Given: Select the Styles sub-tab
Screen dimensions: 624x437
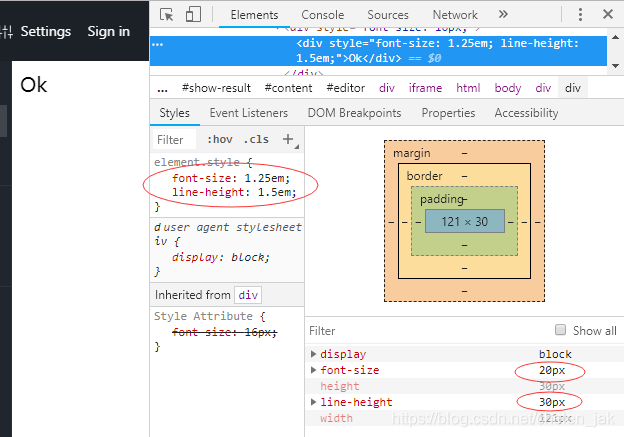Looking at the screenshot, I should coord(174,113).
